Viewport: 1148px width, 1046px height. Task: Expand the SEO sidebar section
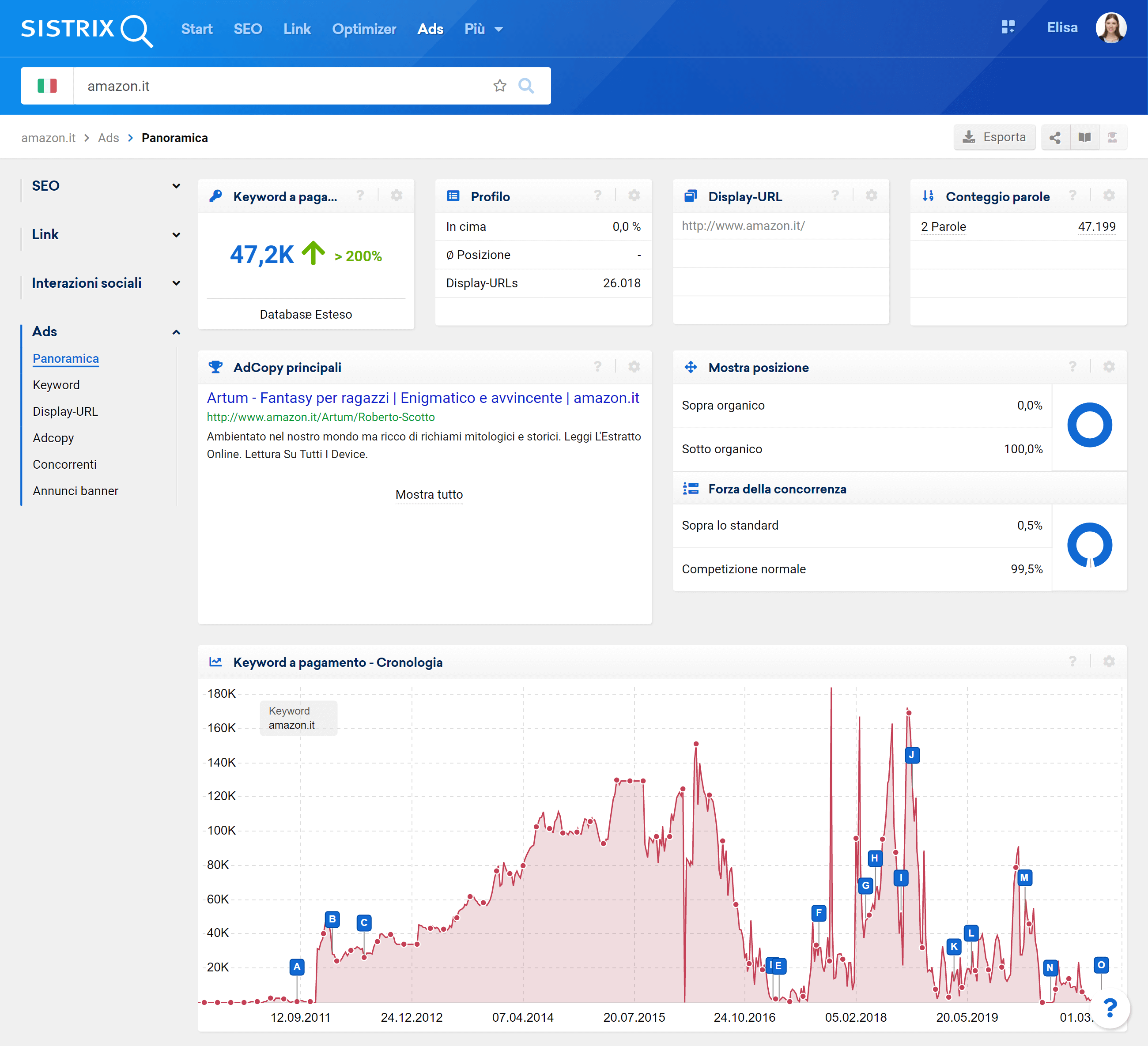[177, 186]
